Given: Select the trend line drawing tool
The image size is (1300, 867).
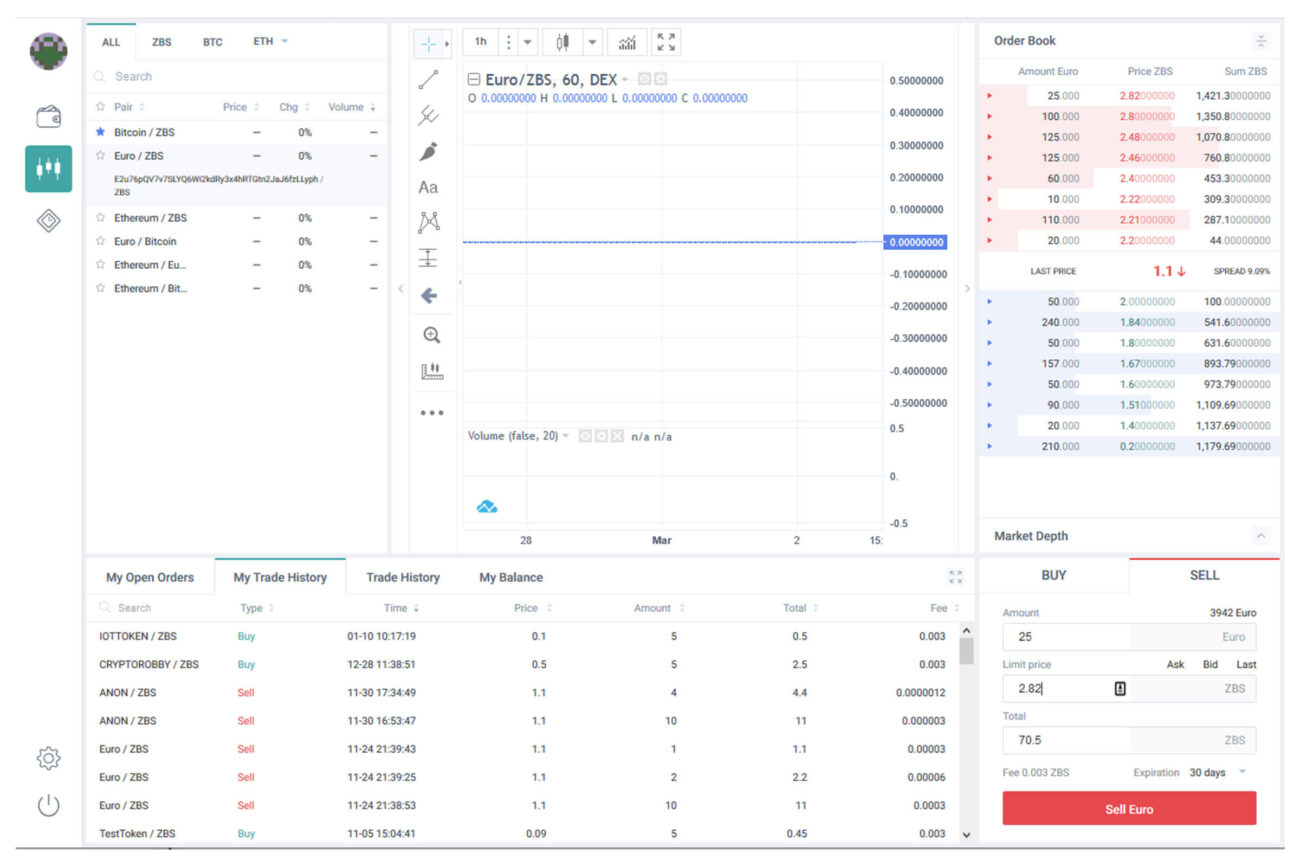Looking at the screenshot, I should (x=428, y=81).
